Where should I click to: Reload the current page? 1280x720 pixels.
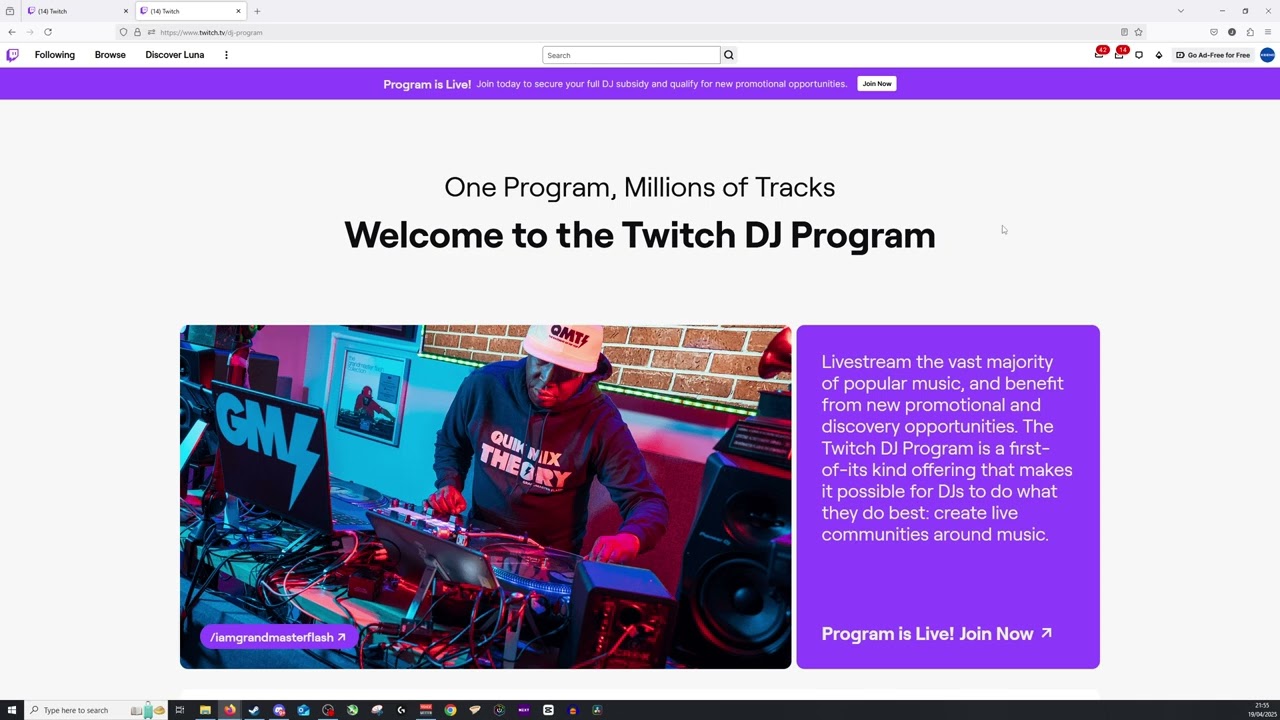pyautogui.click(x=47, y=32)
